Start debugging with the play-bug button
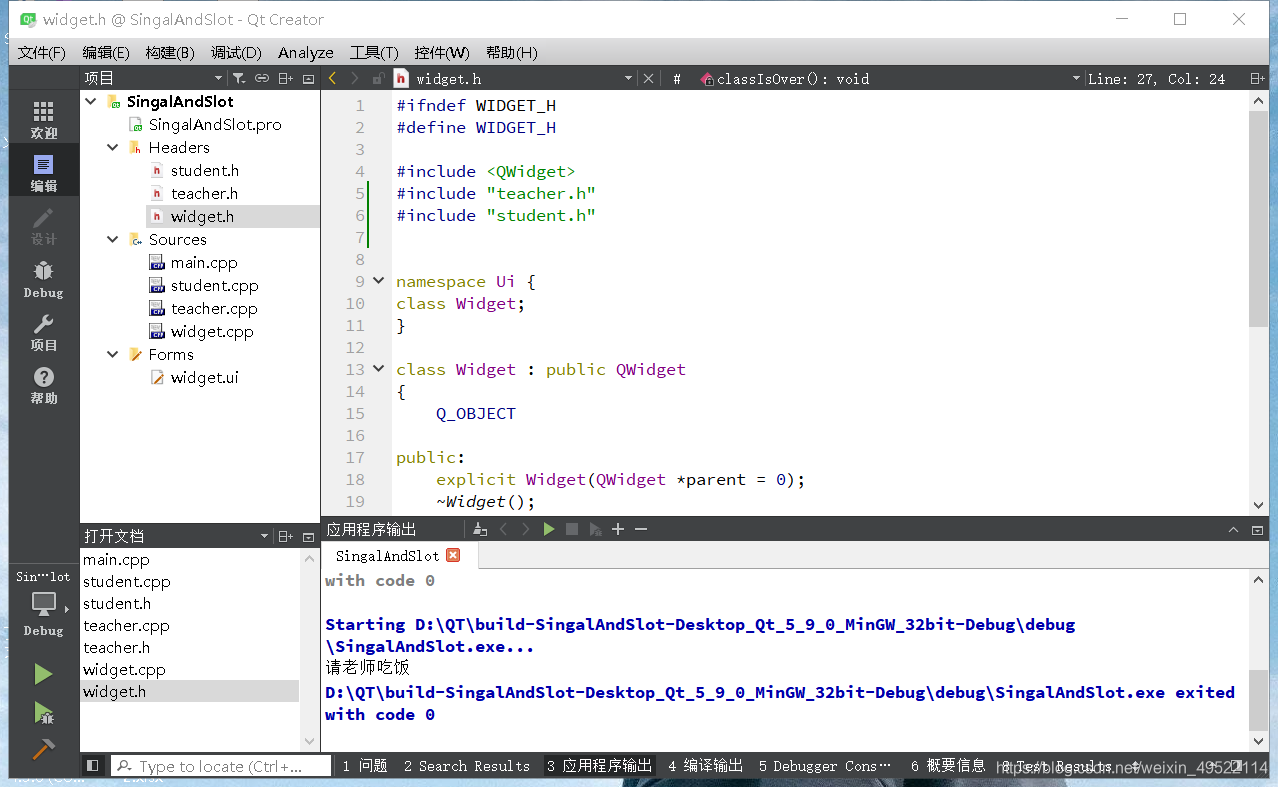Viewport: 1278px width, 787px height. point(43,712)
